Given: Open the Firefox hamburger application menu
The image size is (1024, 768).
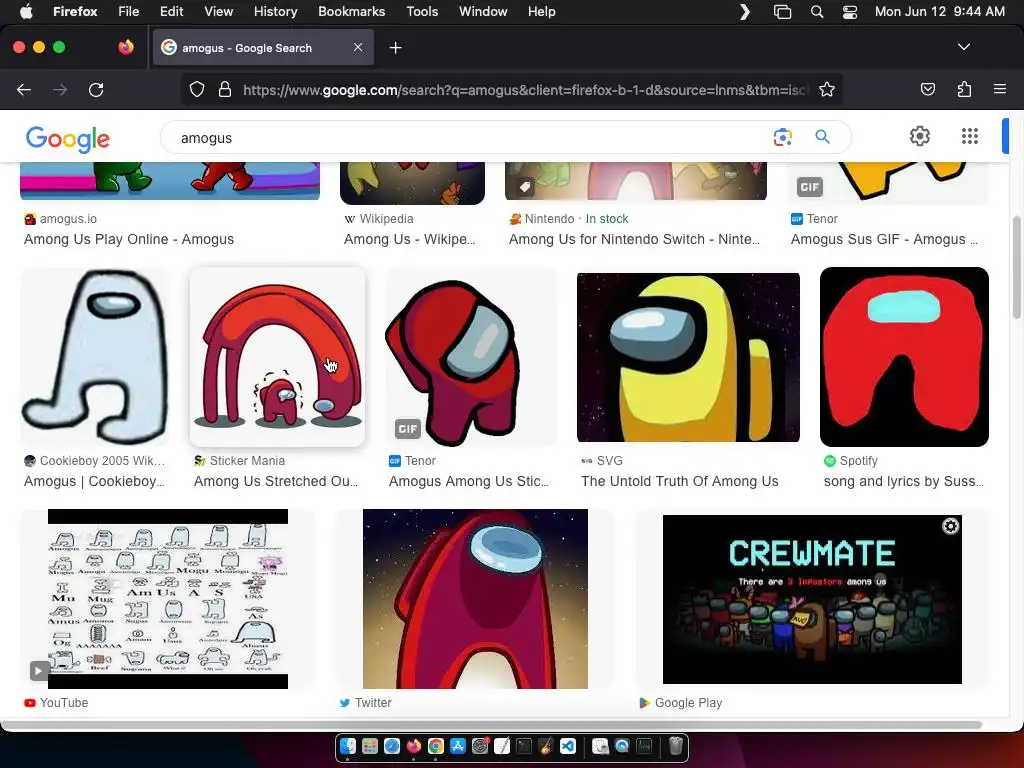Looking at the screenshot, I should point(1000,89).
